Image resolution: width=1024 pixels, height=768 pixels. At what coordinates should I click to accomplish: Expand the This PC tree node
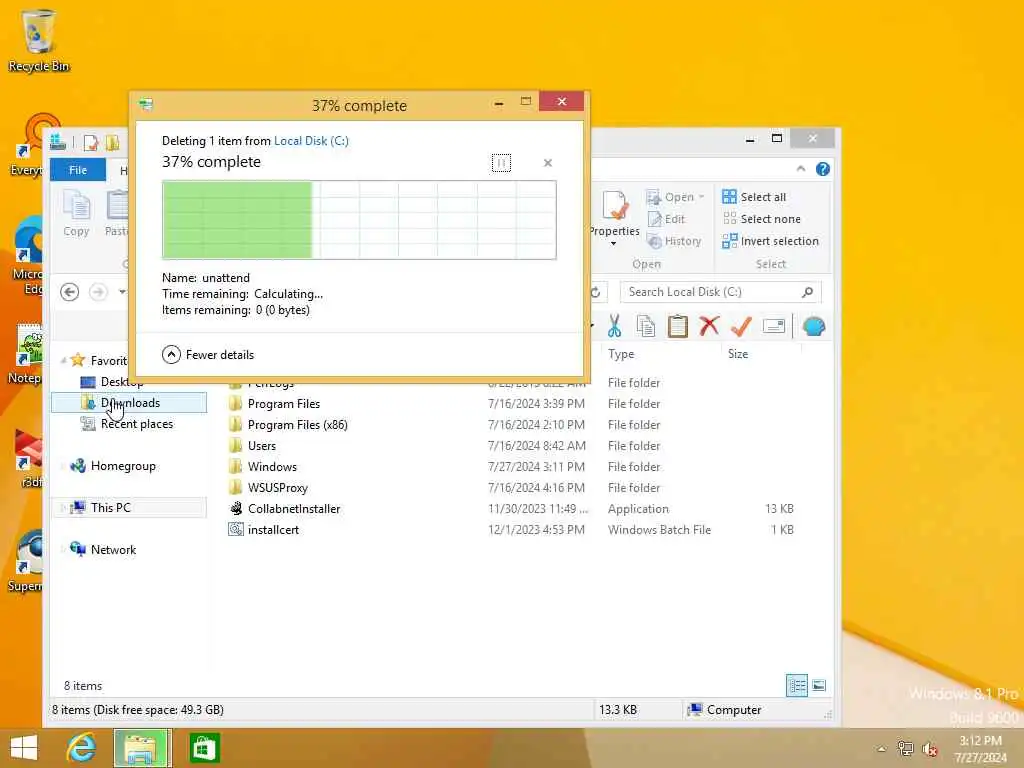[63, 507]
